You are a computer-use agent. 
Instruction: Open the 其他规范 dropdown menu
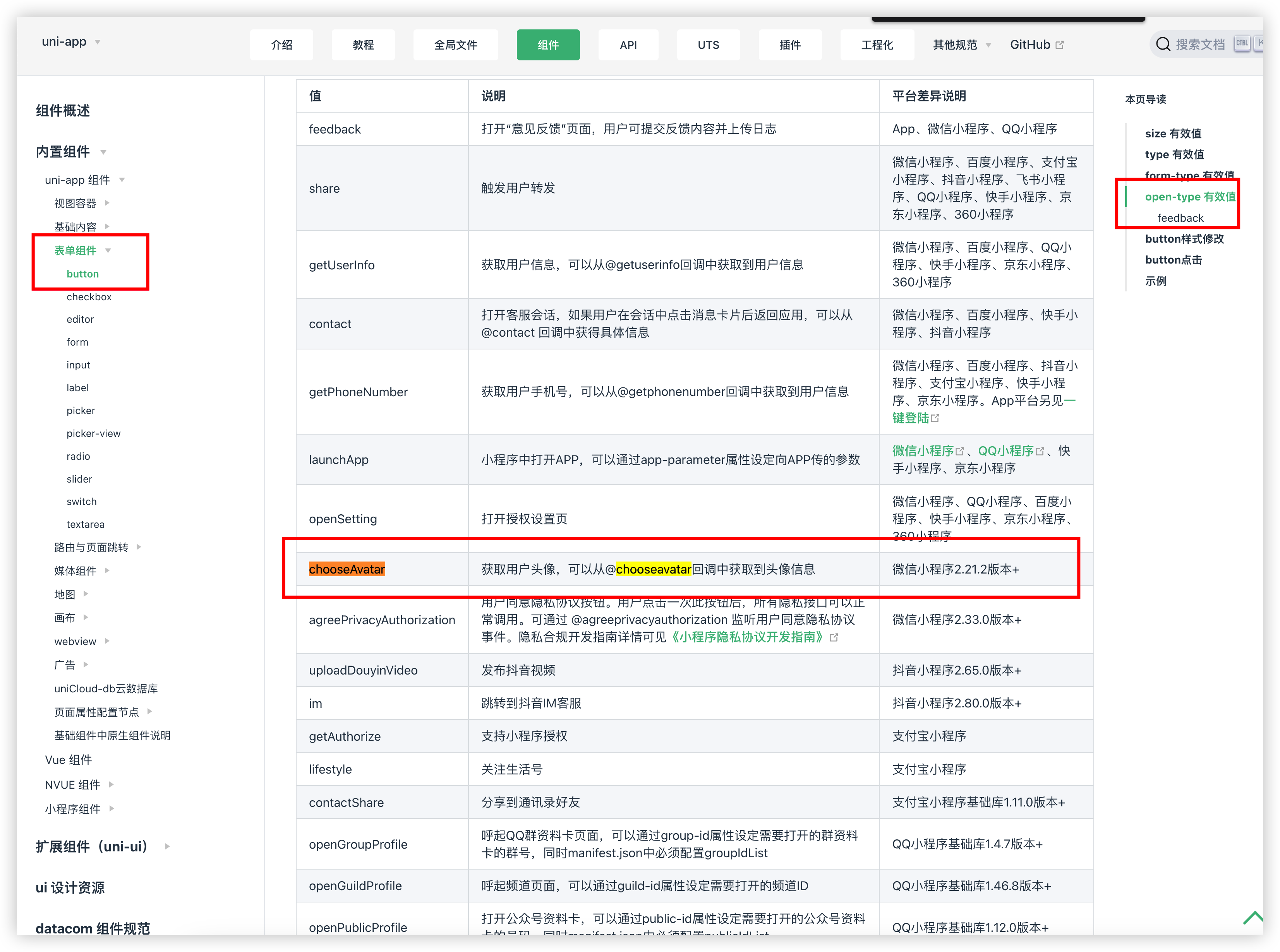pos(961,45)
